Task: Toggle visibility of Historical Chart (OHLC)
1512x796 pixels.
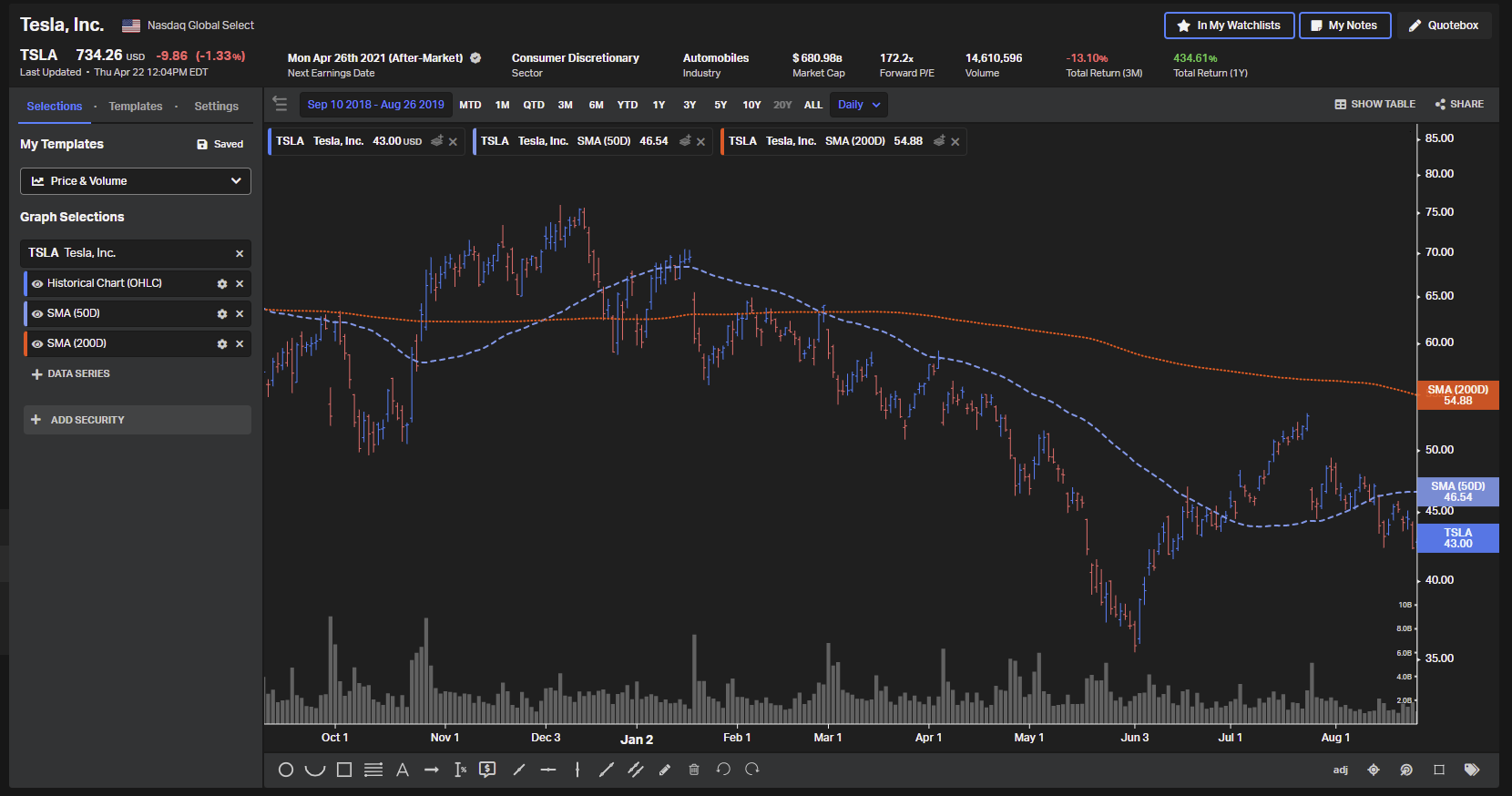Action: coord(37,283)
